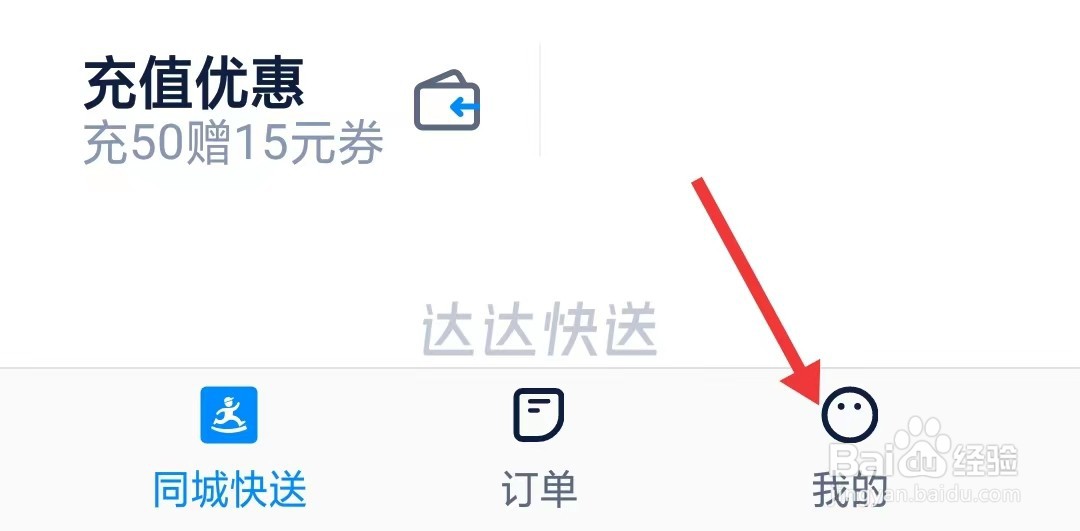Click the Baidu paw print logo
Image resolution: width=1080 pixels, height=531 pixels.
tap(922, 446)
